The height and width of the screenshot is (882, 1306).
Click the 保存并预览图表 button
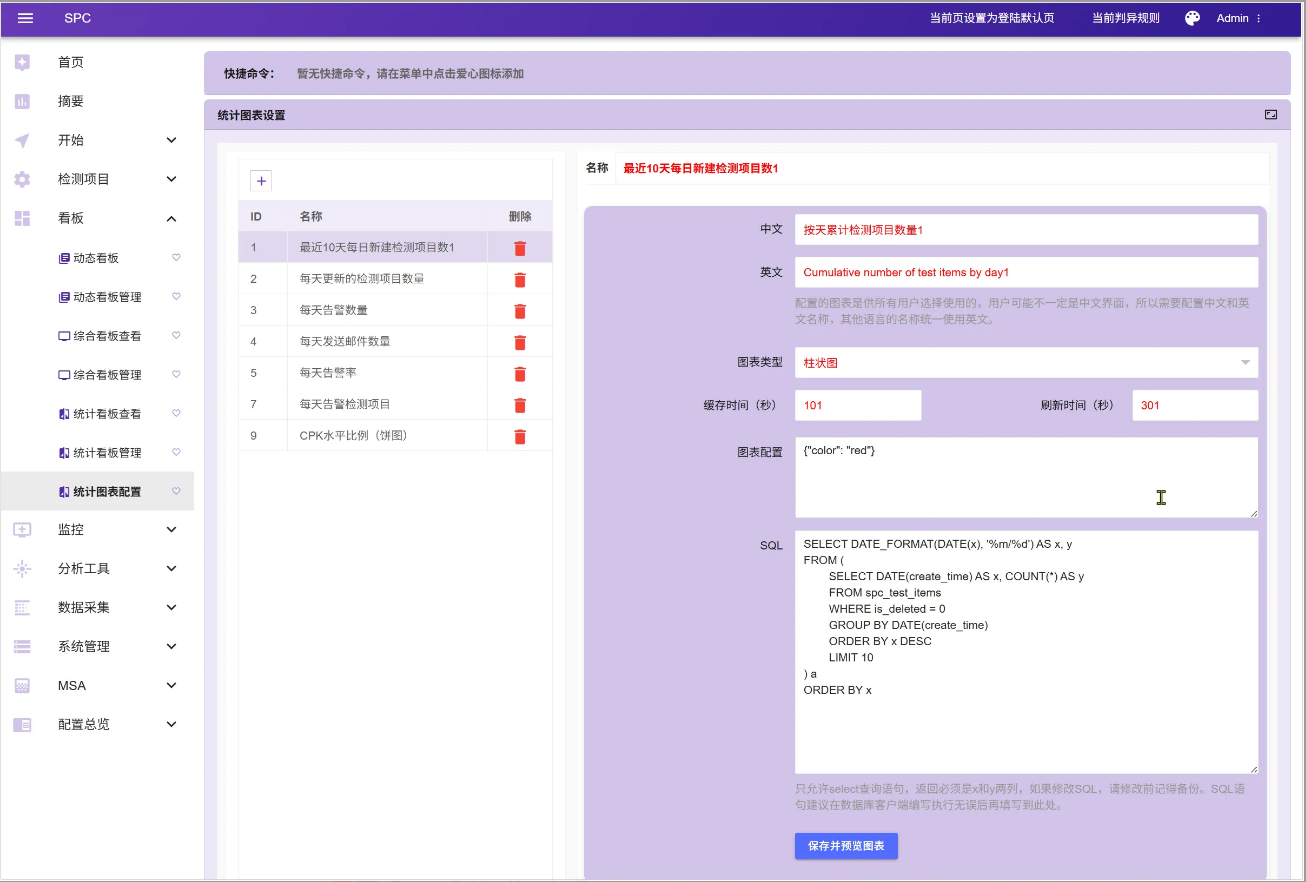click(846, 846)
